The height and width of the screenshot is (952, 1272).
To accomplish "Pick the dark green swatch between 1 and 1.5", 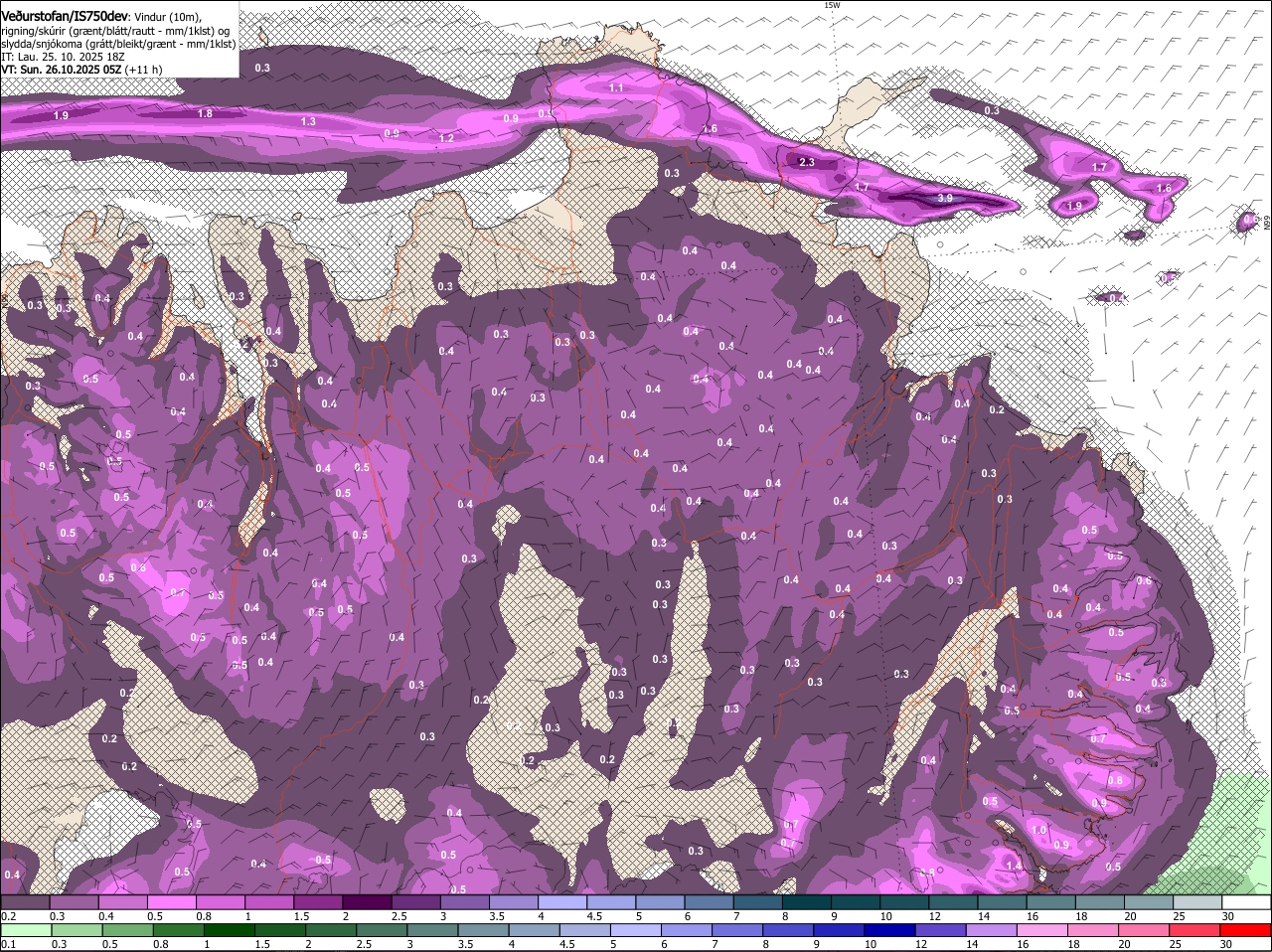I will pyautogui.click(x=231, y=930).
